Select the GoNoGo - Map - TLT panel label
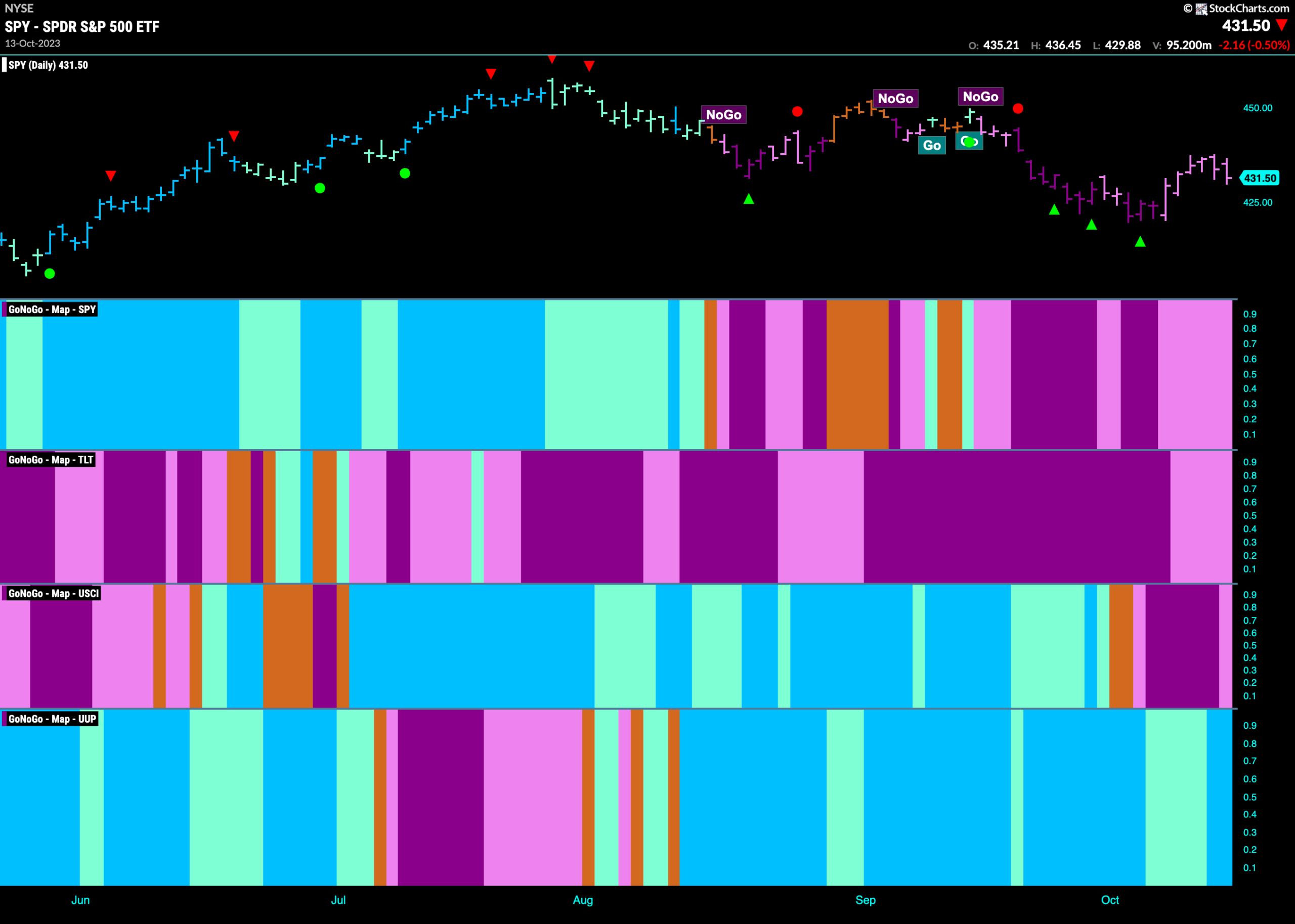The image size is (1295, 924). click(x=51, y=460)
